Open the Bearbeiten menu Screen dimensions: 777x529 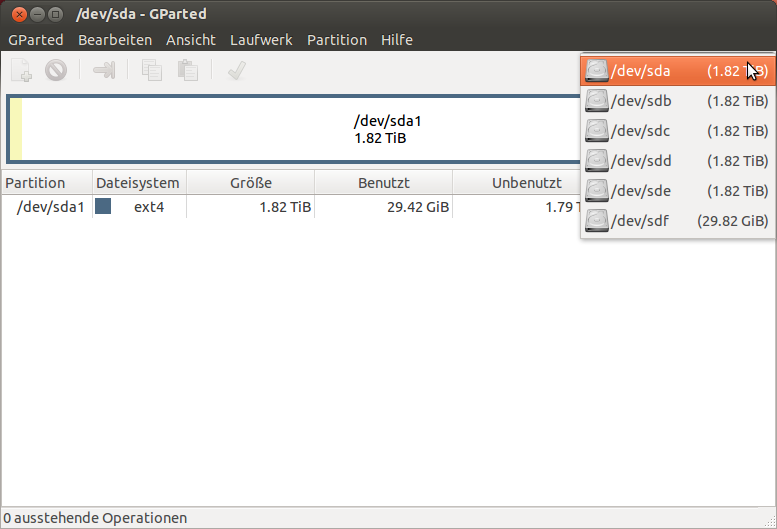pos(115,40)
